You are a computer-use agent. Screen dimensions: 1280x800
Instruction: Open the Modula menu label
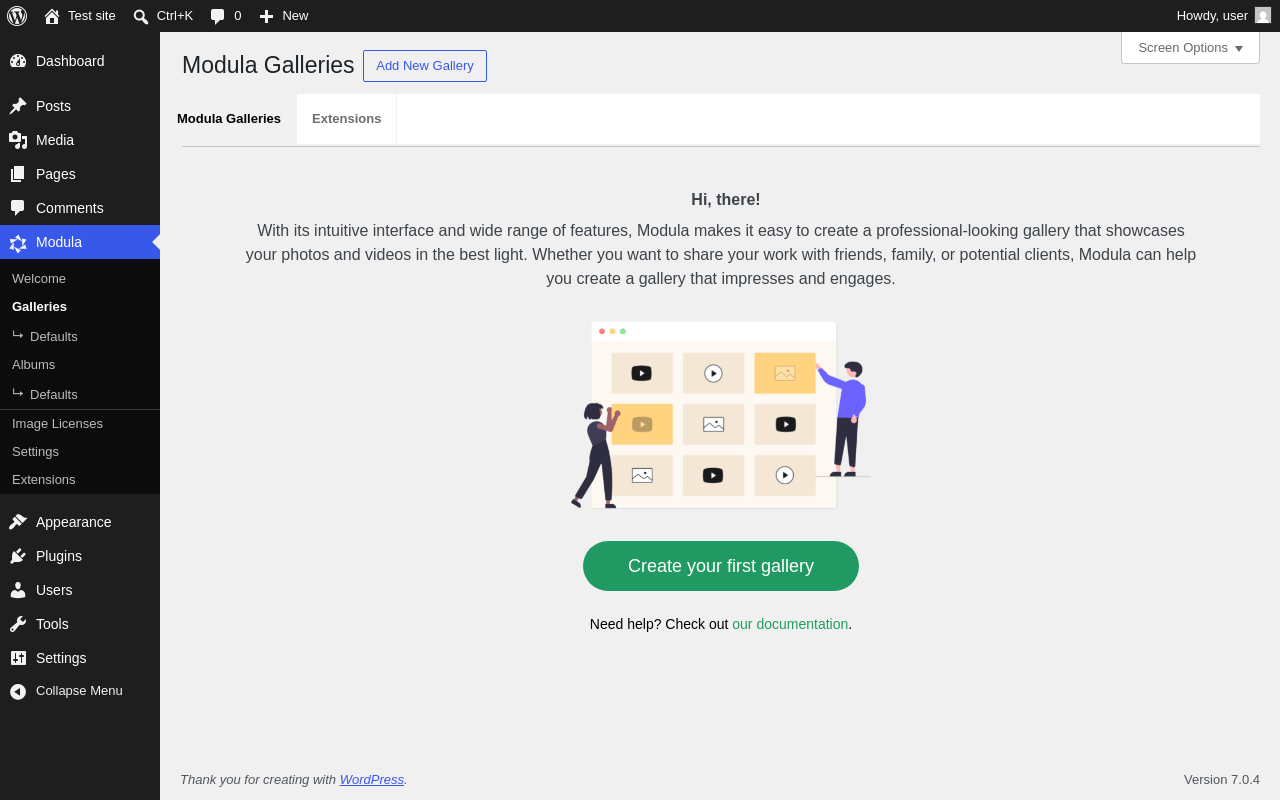click(x=59, y=242)
